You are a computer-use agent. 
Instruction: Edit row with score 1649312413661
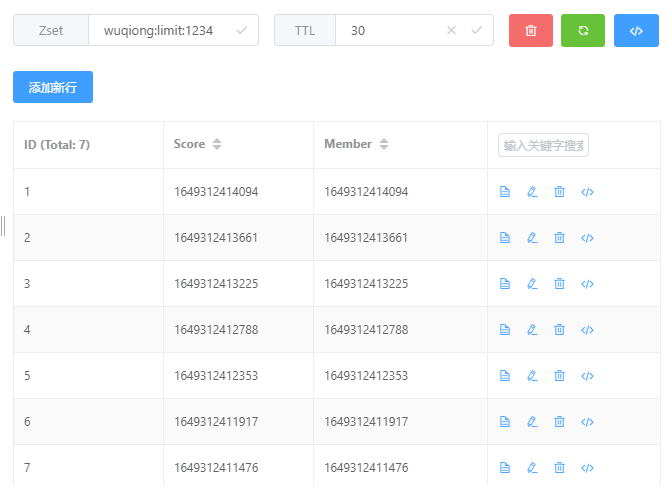tap(532, 238)
